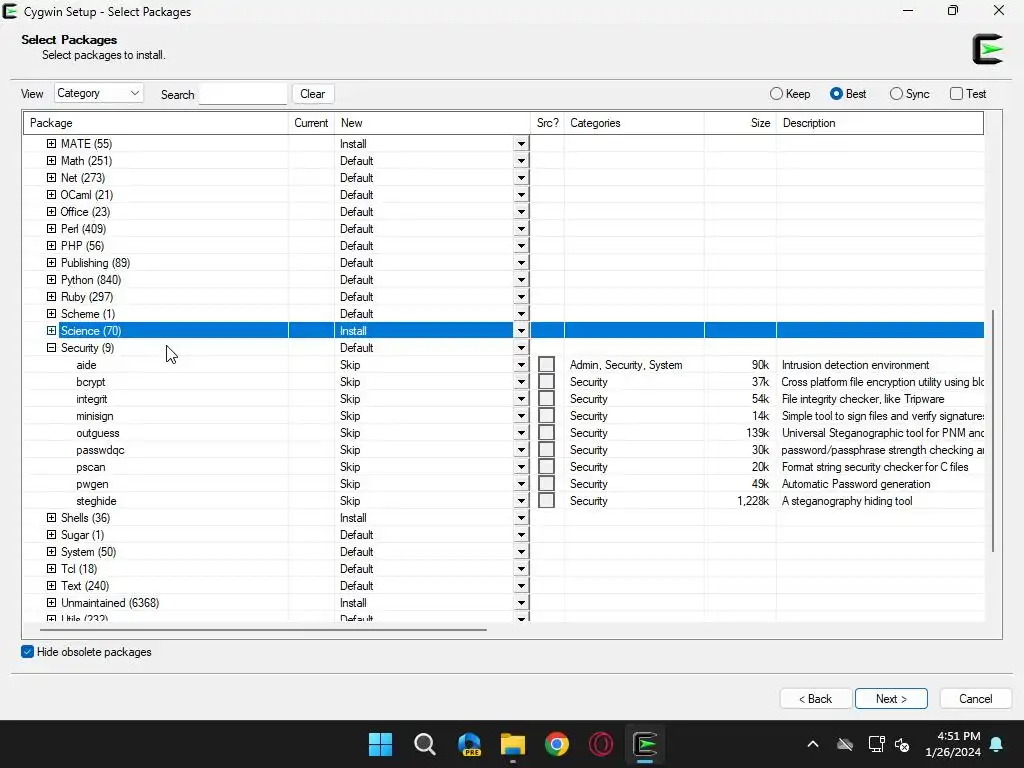1024x768 pixels.
Task: Open taskbar Search icon
Action: pos(424,744)
